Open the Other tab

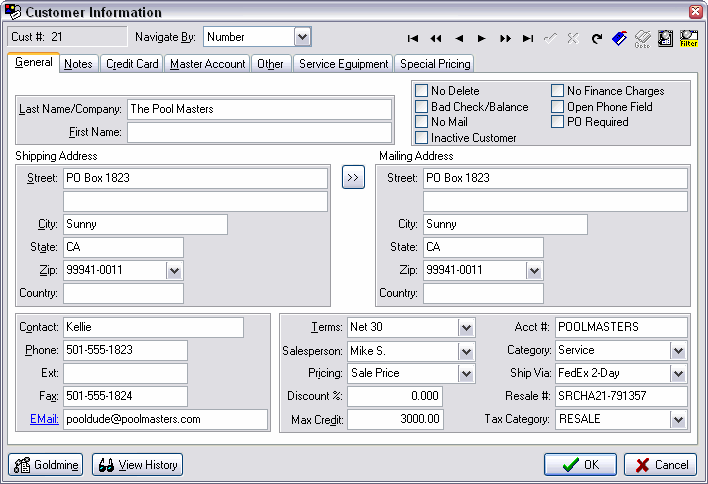pyautogui.click(x=270, y=64)
